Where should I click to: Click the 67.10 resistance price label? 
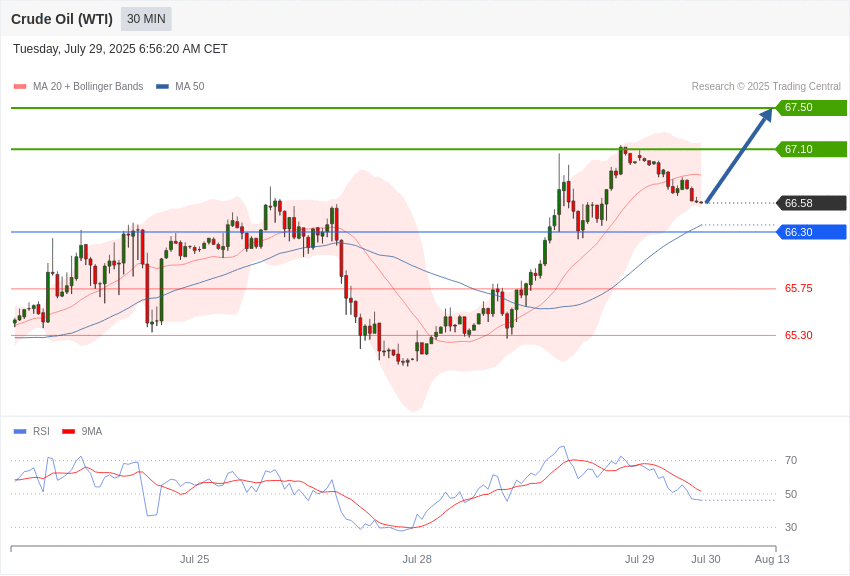pos(812,149)
